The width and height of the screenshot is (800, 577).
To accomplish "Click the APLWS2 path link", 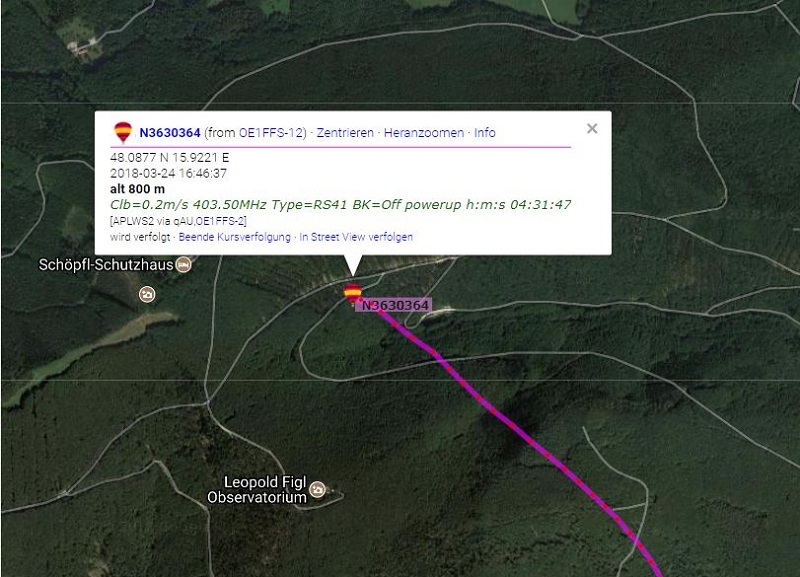I will coord(131,221).
